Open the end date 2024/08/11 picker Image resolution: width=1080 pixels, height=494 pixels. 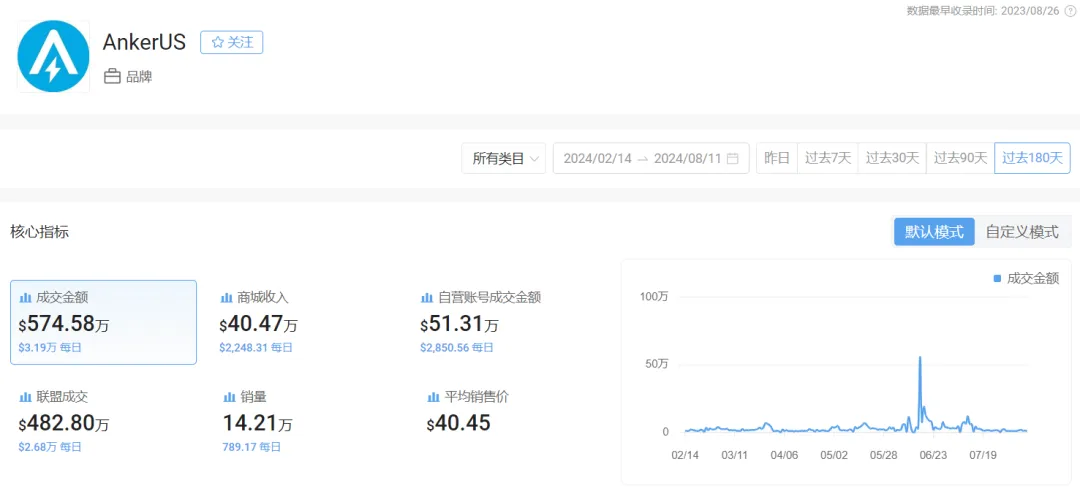point(687,158)
